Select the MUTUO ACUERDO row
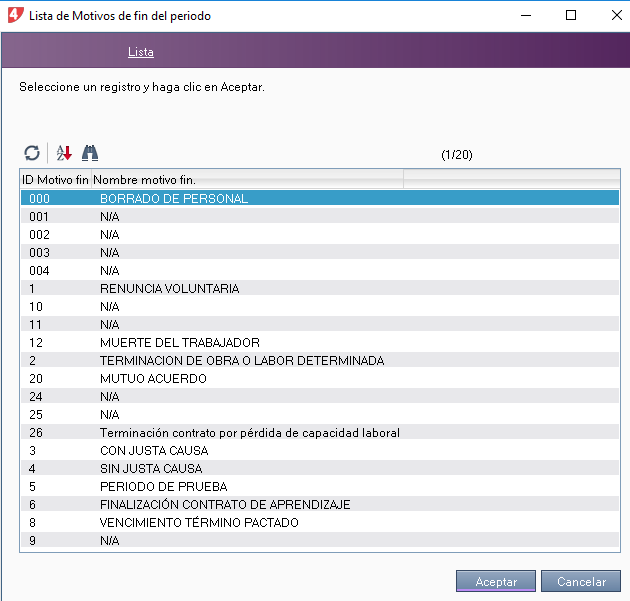 coord(153,379)
